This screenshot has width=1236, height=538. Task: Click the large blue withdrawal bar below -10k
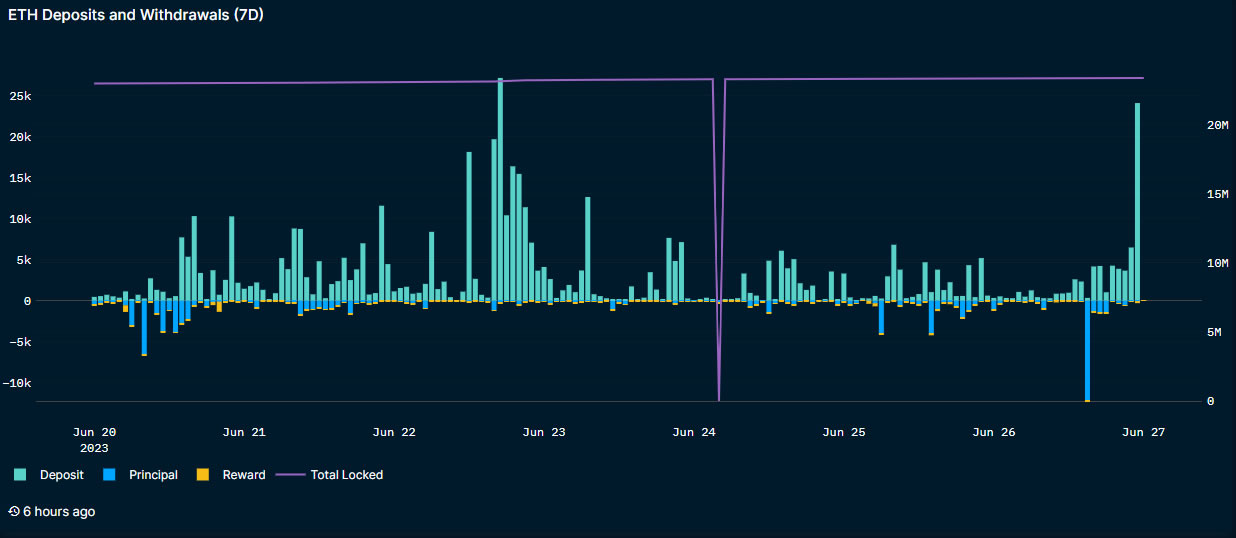[x=1087, y=350]
